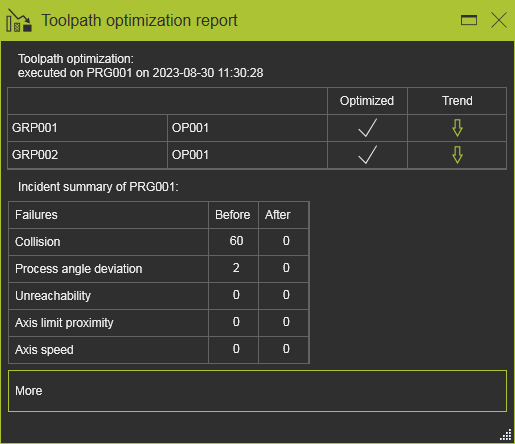Click the Trend column header
This screenshot has width=515, height=444.
[x=457, y=101]
